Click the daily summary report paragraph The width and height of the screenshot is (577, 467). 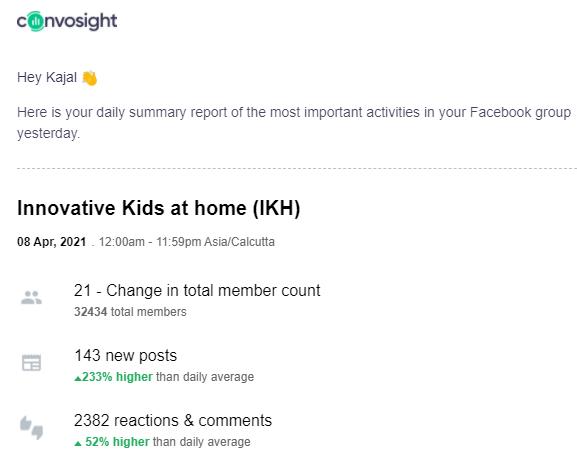pos(294,123)
